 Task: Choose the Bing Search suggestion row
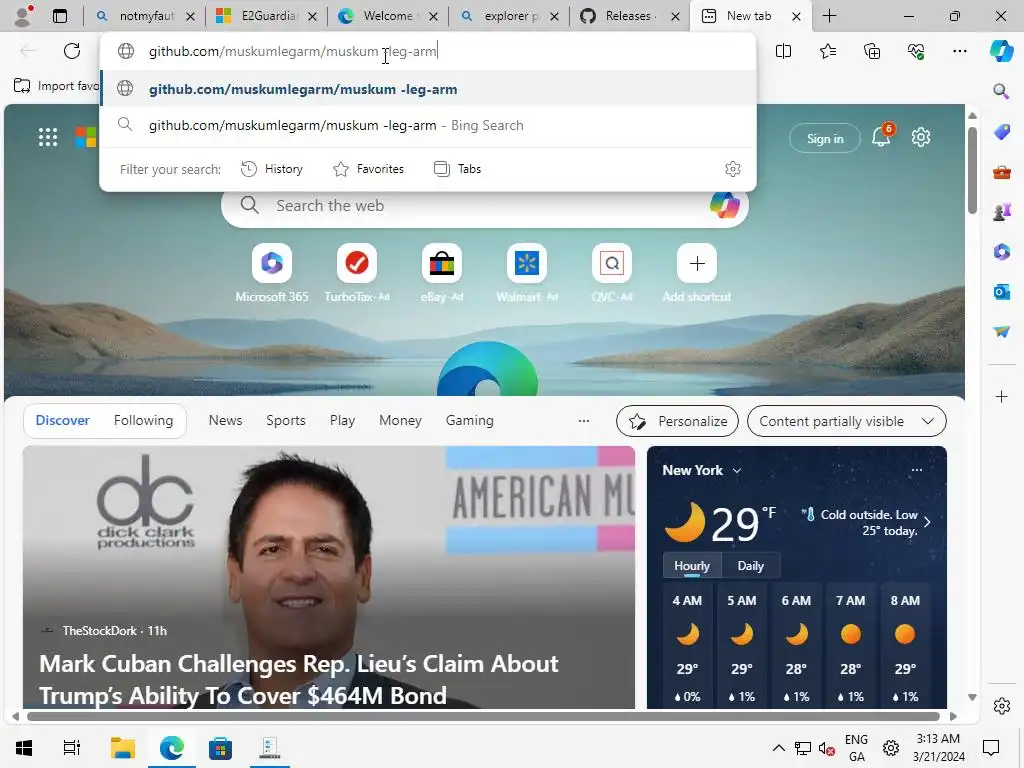click(x=428, y=125)
